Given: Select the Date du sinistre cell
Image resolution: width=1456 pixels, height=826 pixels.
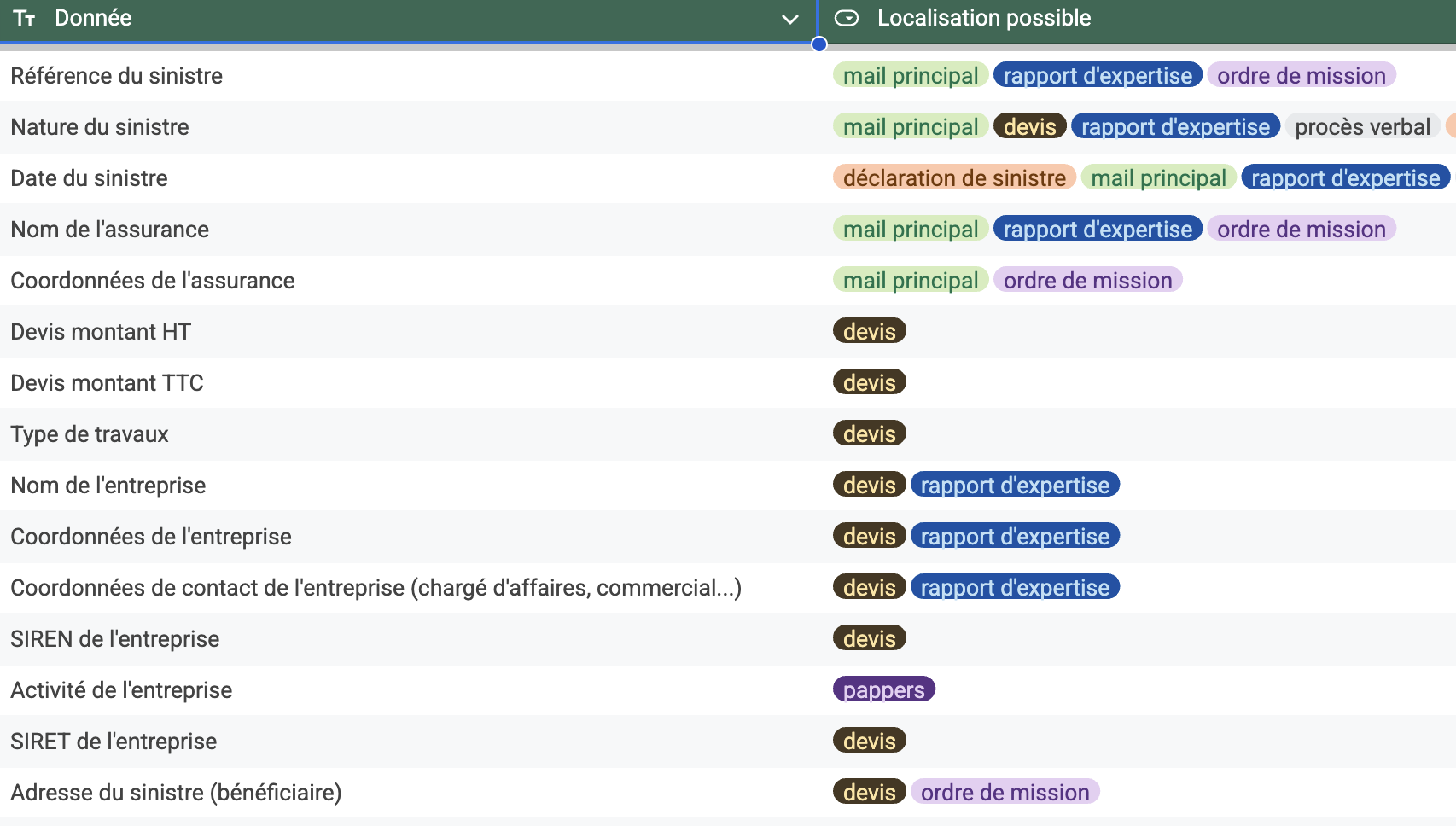Looking at the screenshot, I should tap(89, 178).
